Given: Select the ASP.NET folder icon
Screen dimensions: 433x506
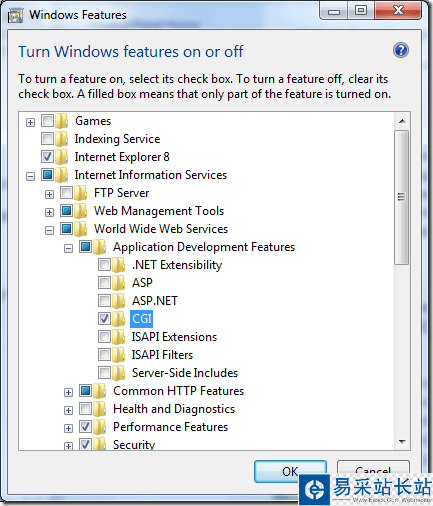Looking at the screenshot, I should click(x=119, y=301).
